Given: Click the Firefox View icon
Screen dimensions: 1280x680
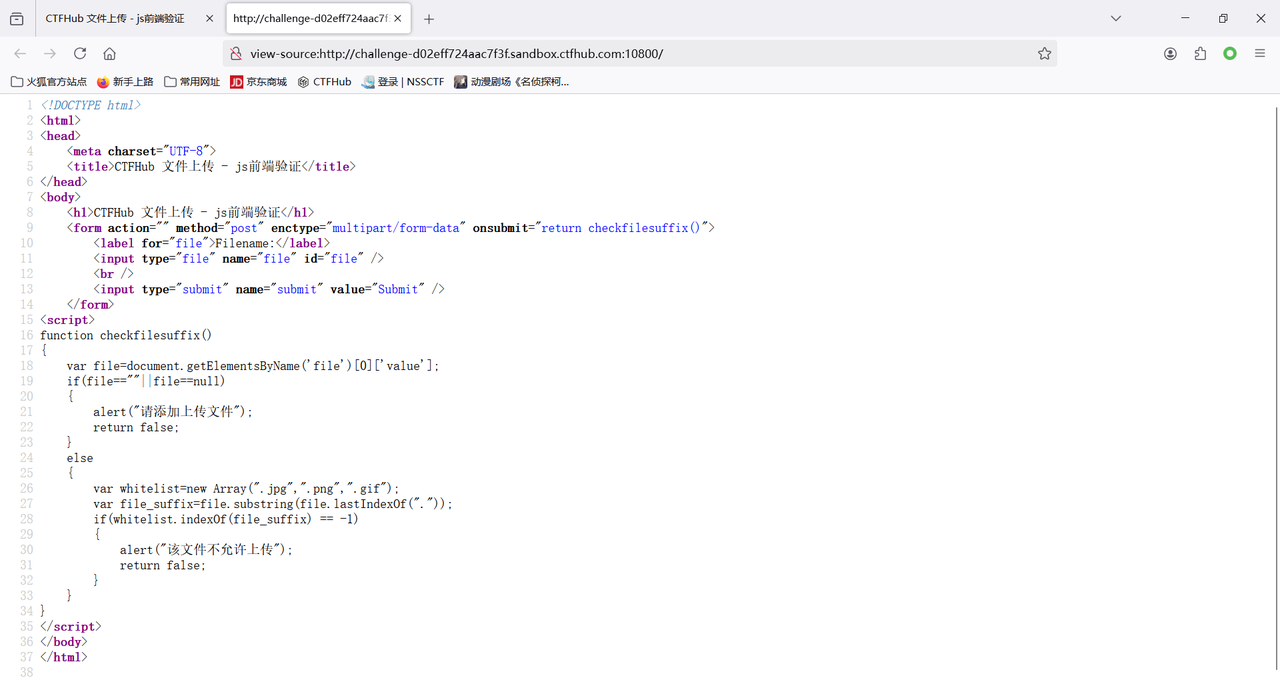Looking at the screenshot, I should pyautogui.click(x=17, y=19).
